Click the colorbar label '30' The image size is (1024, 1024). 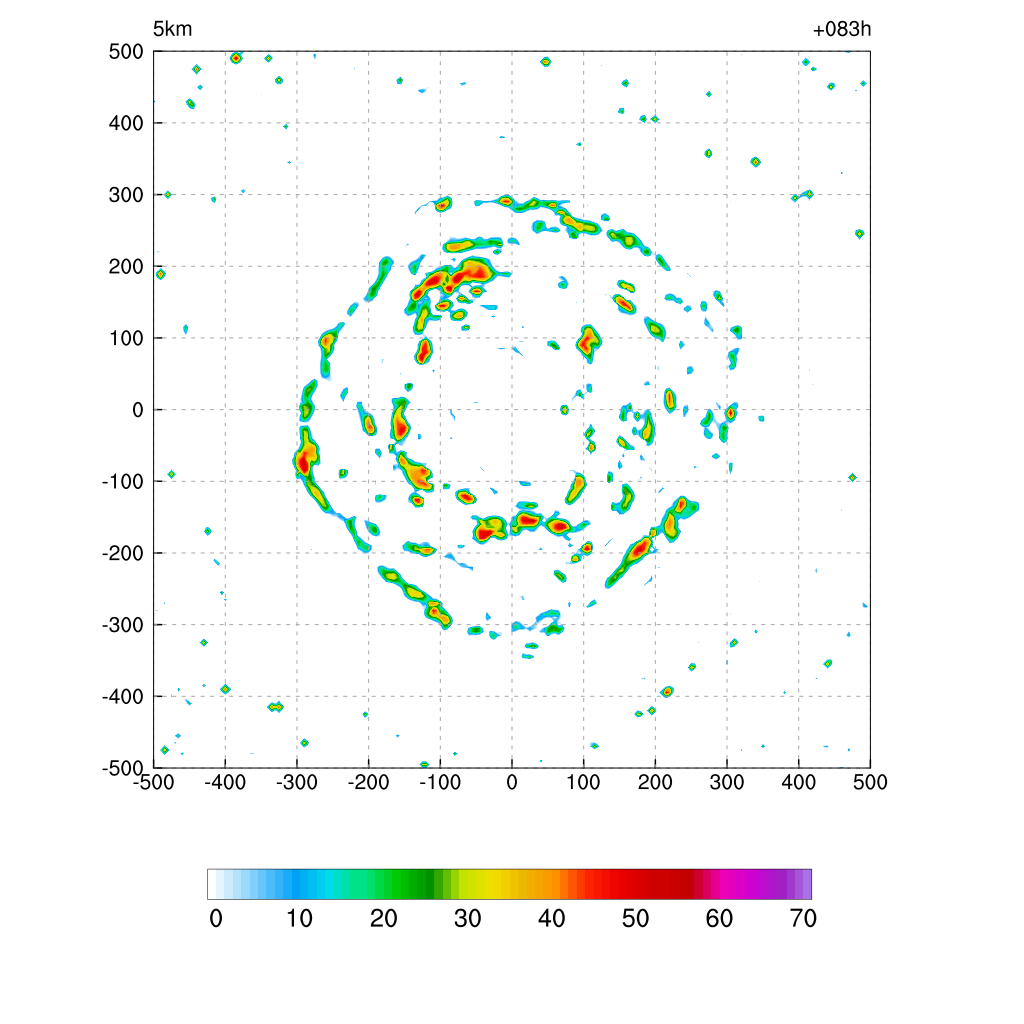coord(468,919)
